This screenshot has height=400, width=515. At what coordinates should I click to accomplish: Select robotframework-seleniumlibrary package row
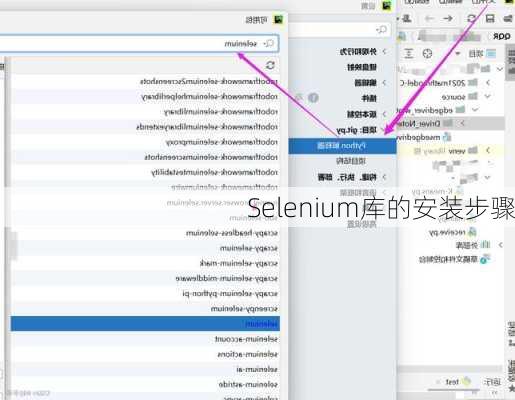pos(145,112)
